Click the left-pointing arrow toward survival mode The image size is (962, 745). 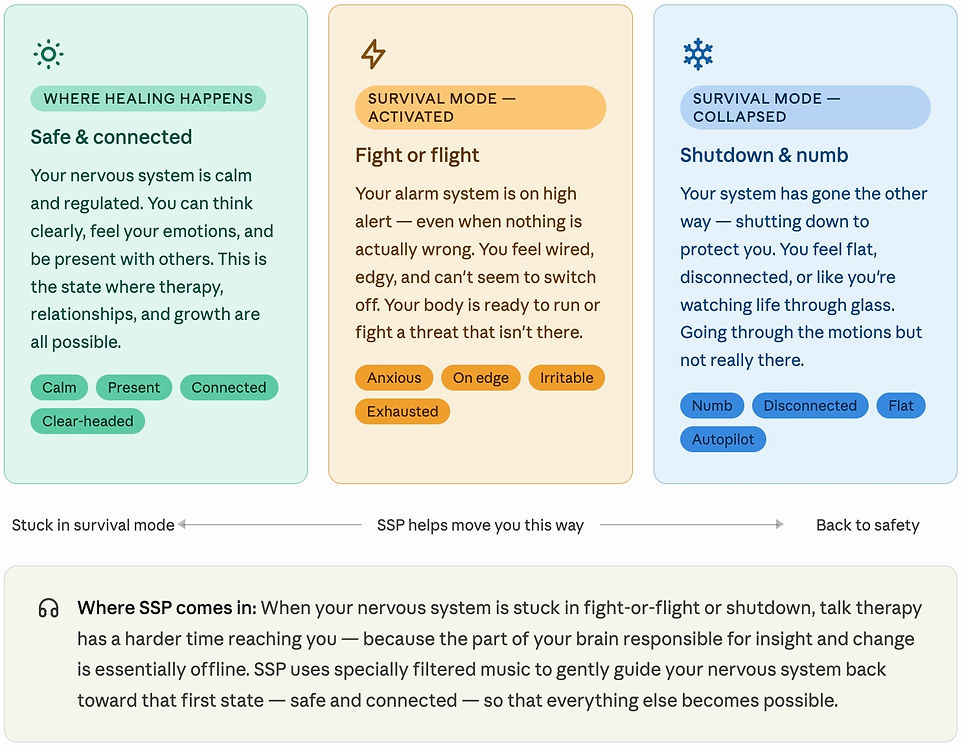[270, 525]
